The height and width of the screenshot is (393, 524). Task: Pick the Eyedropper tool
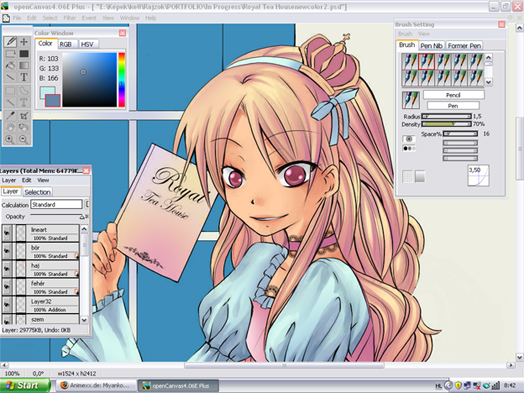point(10,116)
